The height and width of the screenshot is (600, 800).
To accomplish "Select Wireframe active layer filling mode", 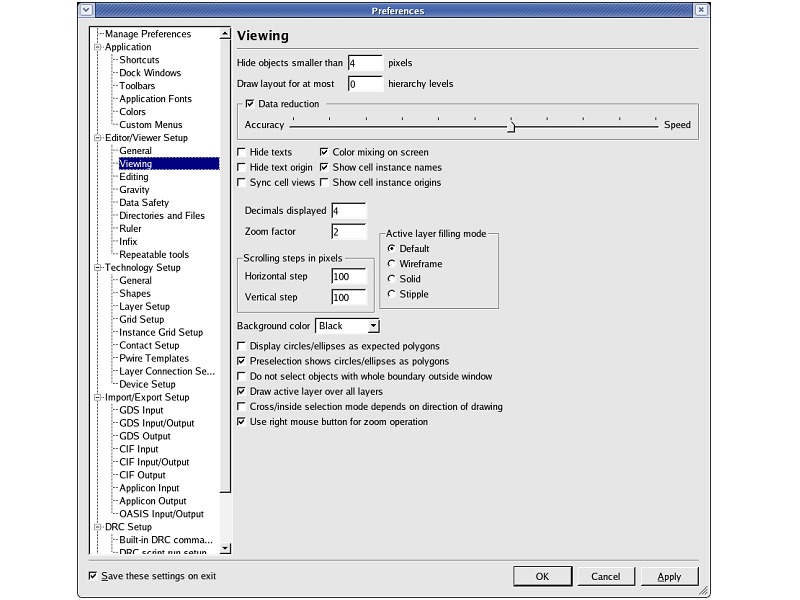I will click(391, 264).
